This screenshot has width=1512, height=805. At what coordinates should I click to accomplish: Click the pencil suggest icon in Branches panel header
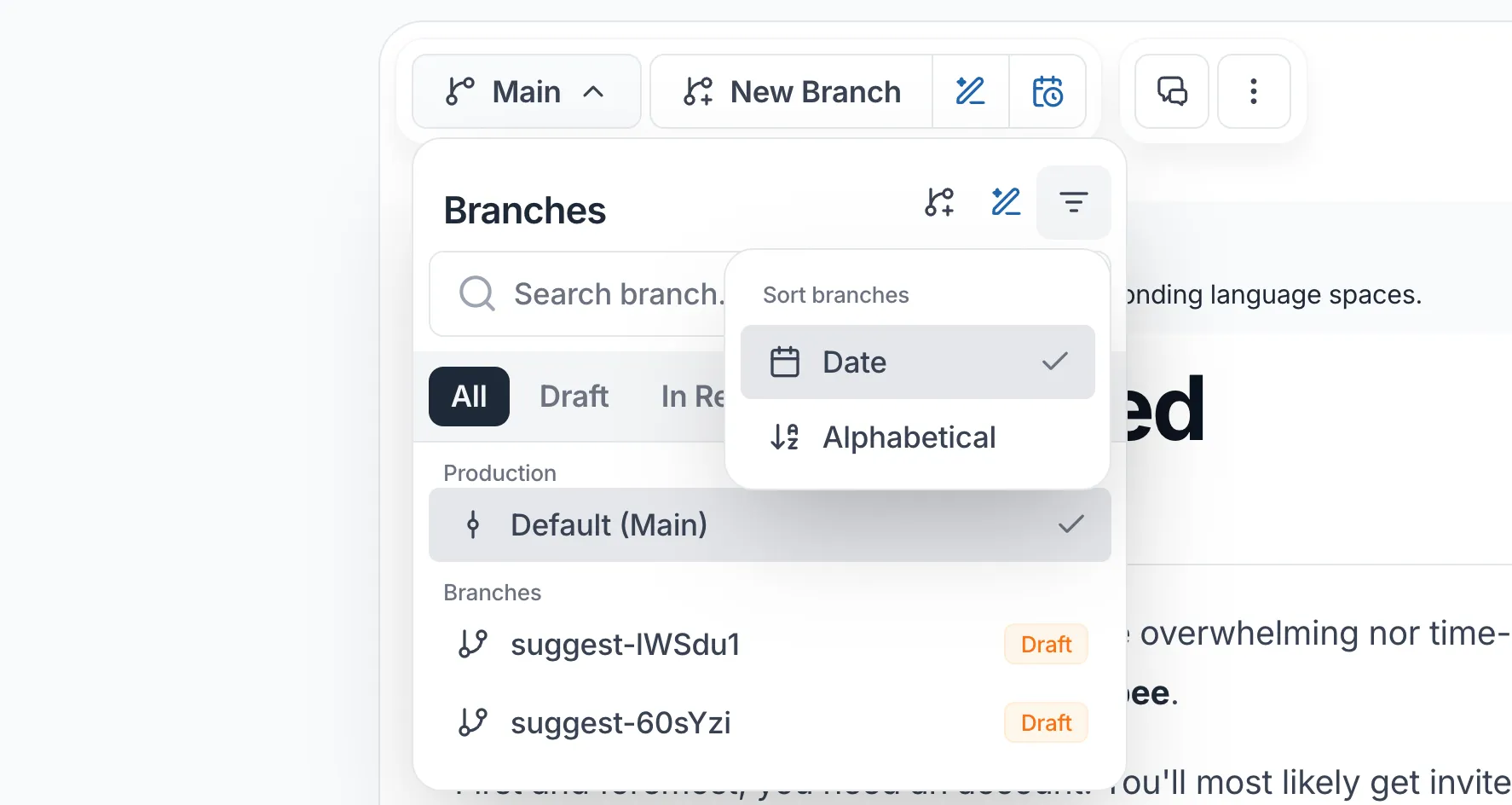tap(1007, 202)
